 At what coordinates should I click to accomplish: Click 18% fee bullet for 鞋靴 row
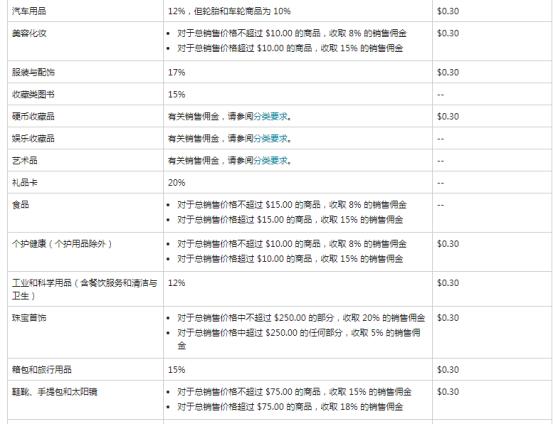pos(290,407)
